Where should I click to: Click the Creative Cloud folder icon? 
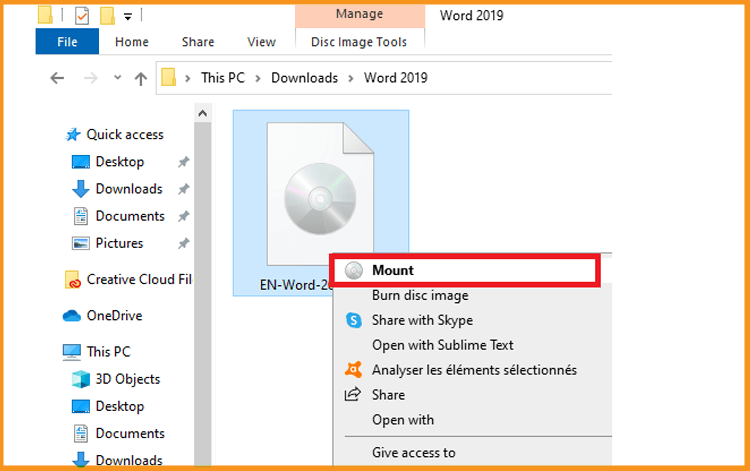[x=72, y=280]
